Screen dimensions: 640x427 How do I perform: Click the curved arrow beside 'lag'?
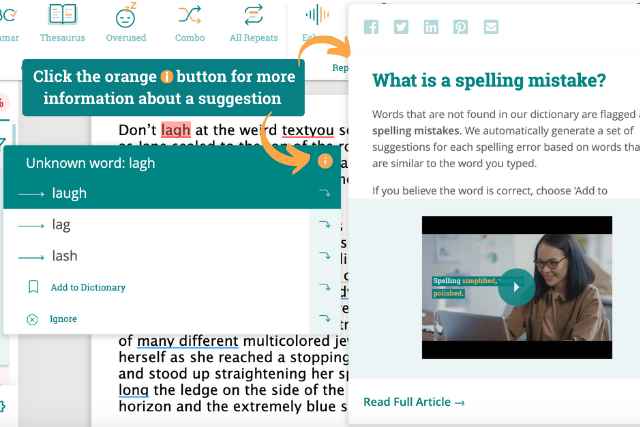click(325, 224)
